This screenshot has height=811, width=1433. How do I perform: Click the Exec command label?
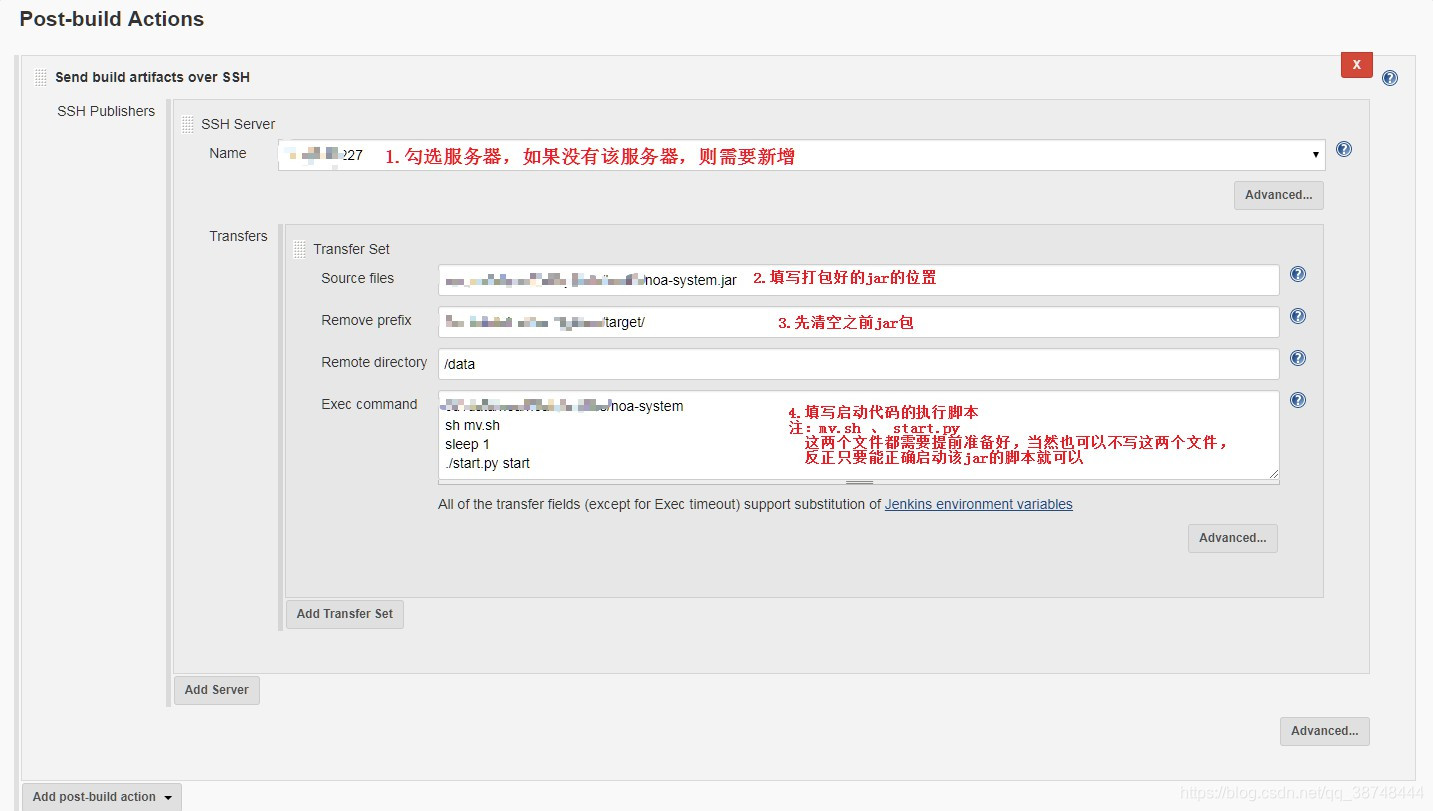point(369,404)
